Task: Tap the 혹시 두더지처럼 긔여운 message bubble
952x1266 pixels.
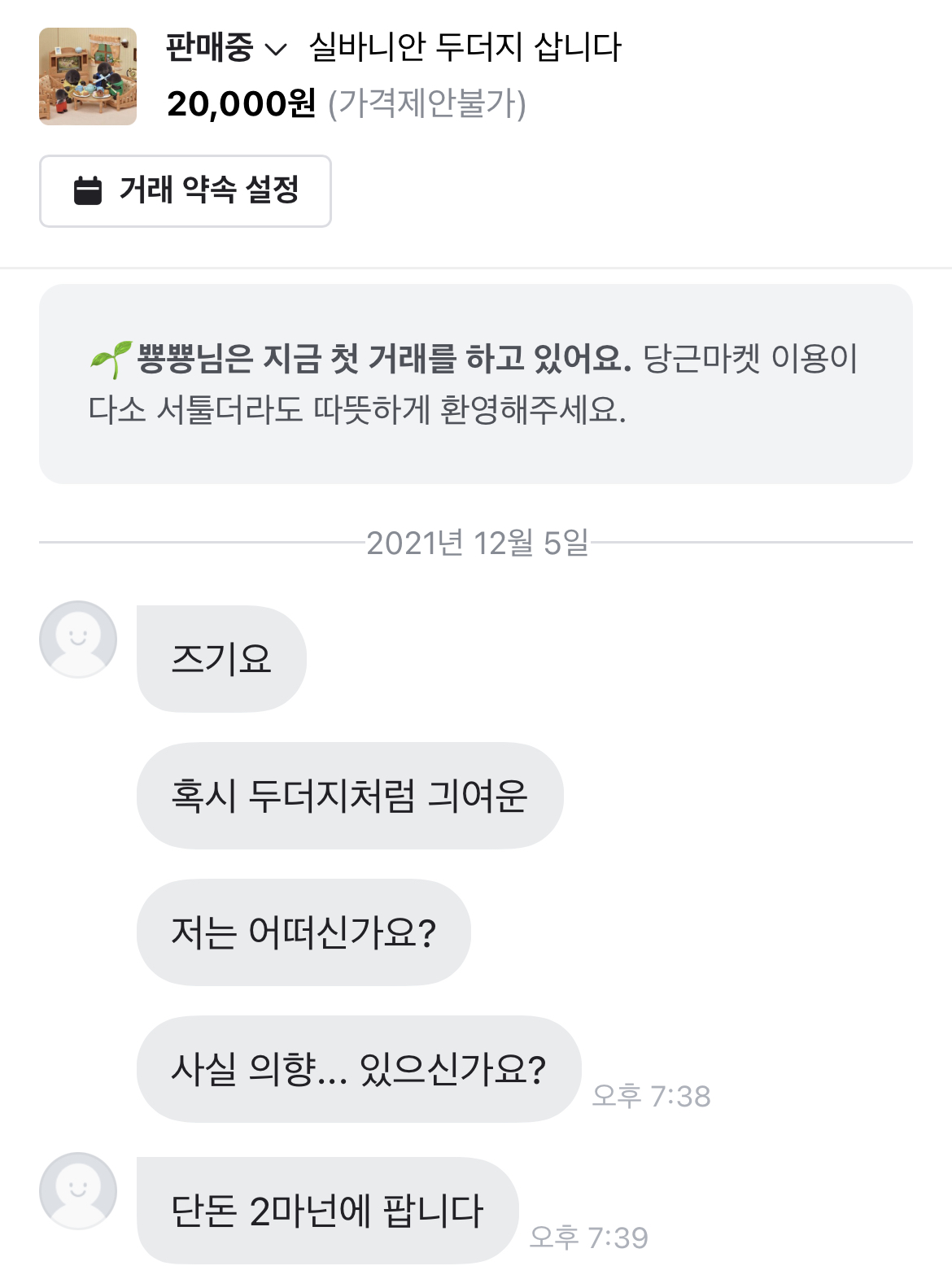Action: click(350, 796)
